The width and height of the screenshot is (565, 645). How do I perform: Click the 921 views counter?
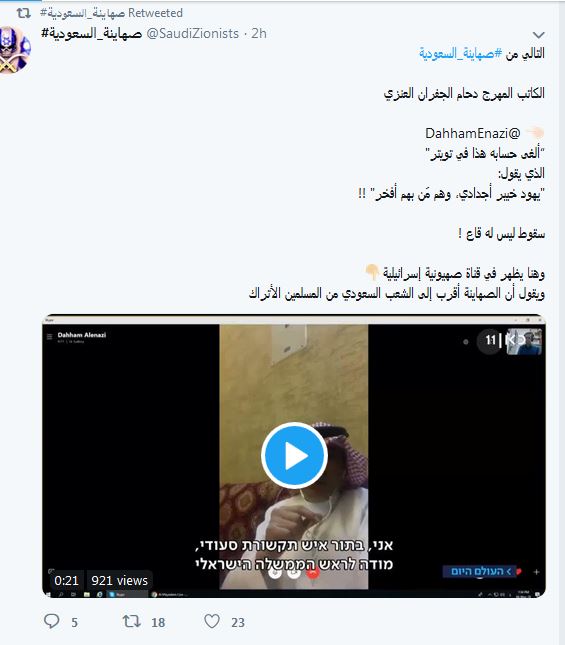click(x=119, y=580)
